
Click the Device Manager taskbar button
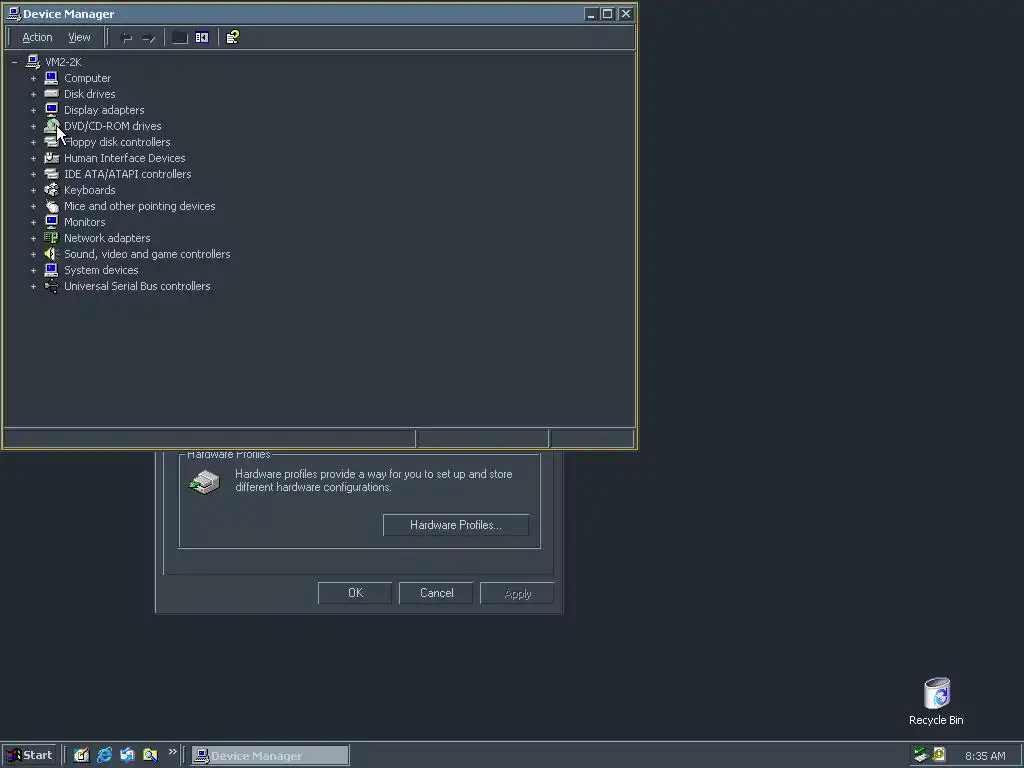point(270,756)
